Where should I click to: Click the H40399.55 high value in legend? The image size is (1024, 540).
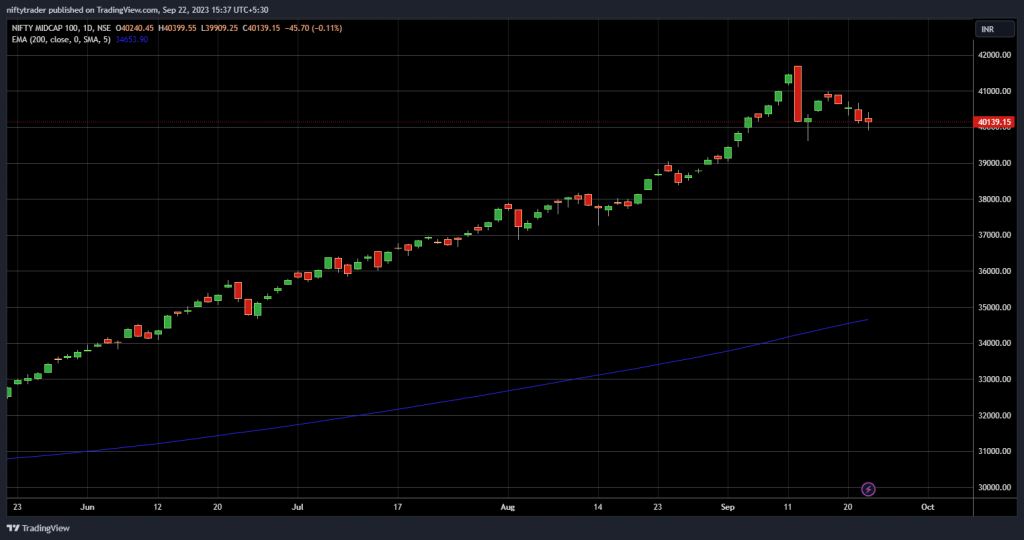point(177,28)
